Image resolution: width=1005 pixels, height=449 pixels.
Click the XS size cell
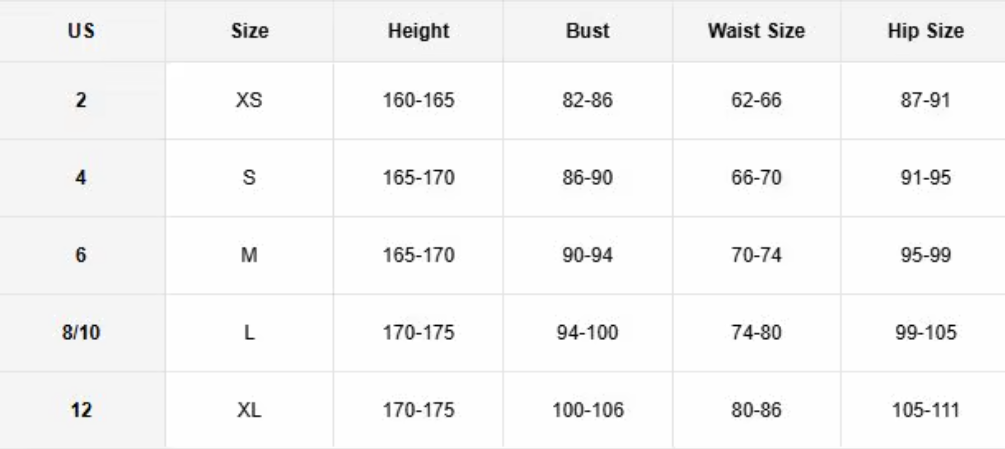pos(249,101)
